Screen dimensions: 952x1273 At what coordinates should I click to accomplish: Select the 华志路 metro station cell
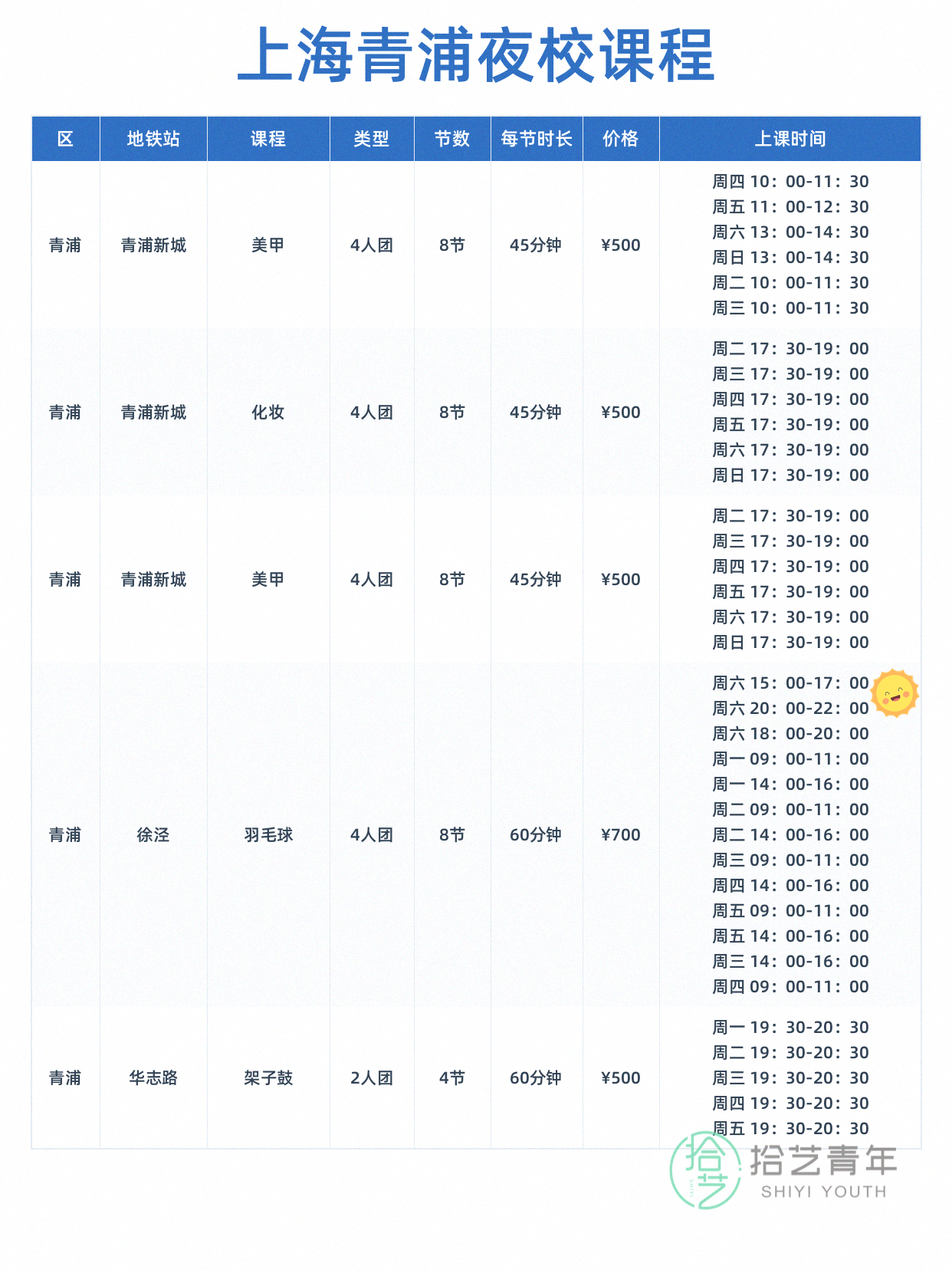tap(153, 1078)
